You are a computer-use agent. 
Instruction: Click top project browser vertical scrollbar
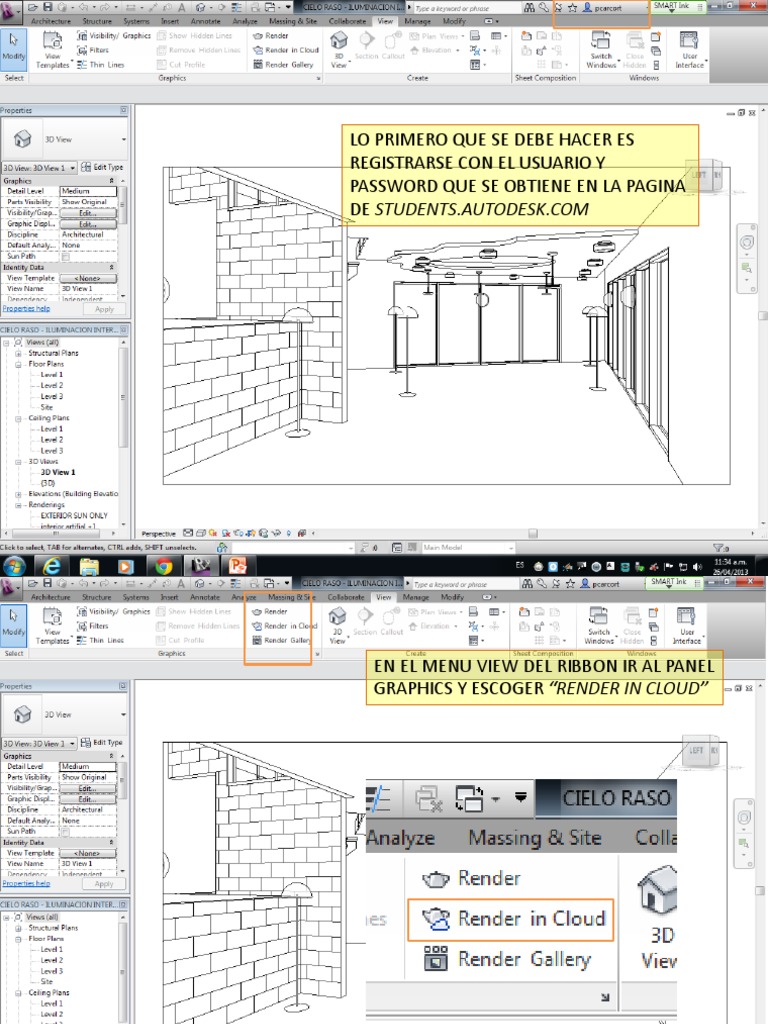[x=123, y=398]
